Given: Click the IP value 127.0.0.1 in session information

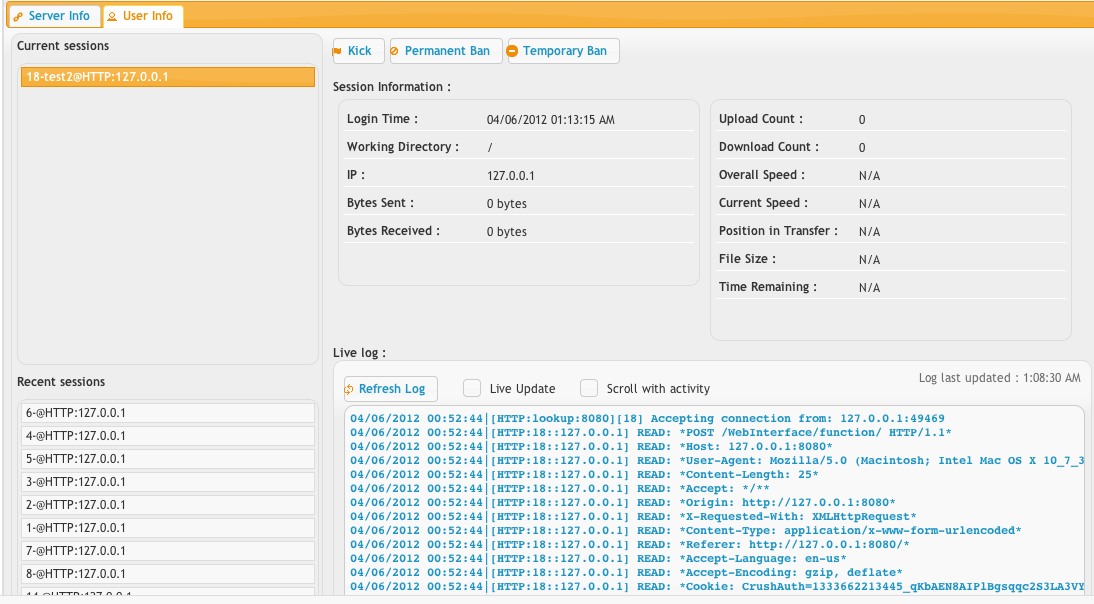Looking at the screenshot, I should tap(511, 176).
